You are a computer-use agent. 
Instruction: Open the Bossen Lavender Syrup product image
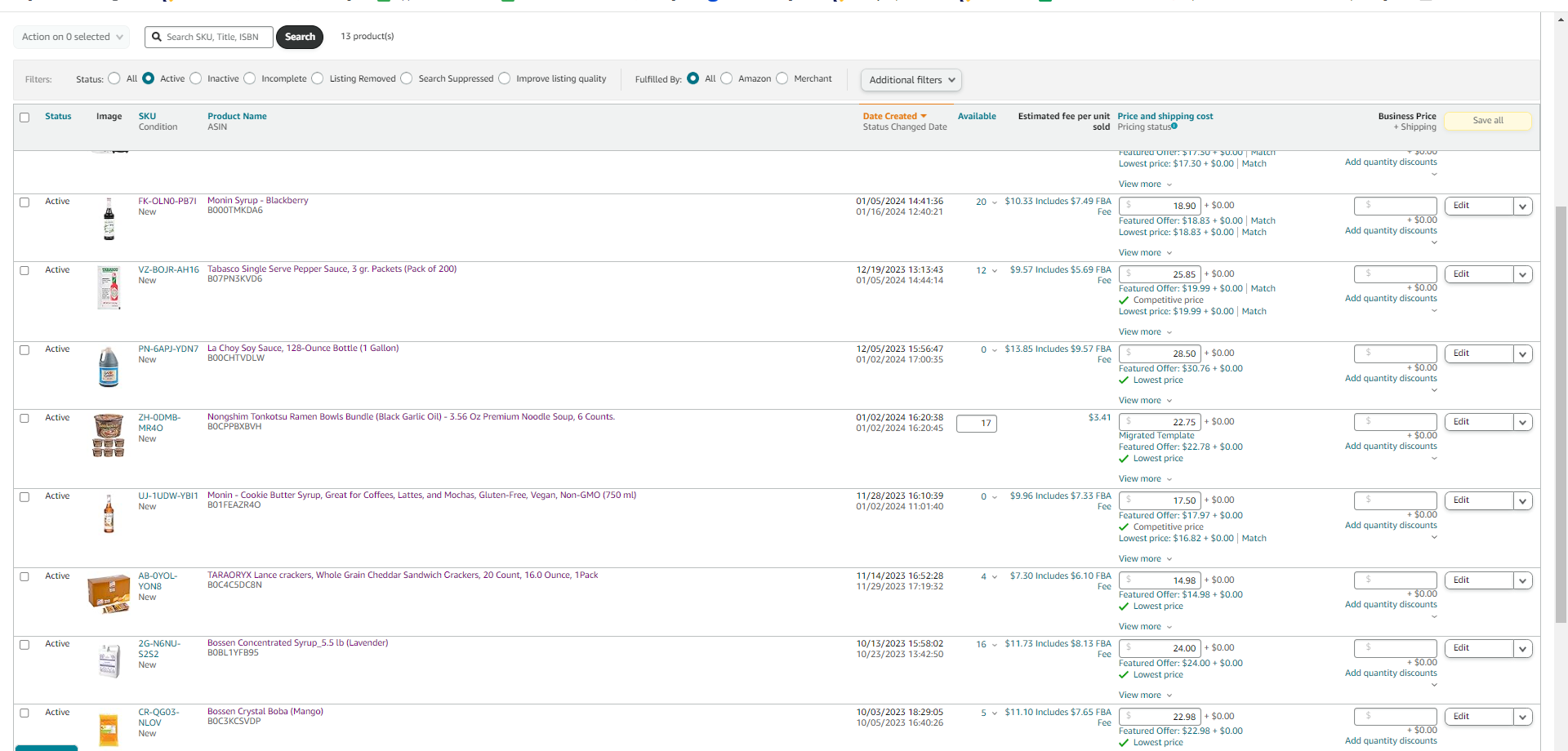pyautogui.click(x=109, y=661)
